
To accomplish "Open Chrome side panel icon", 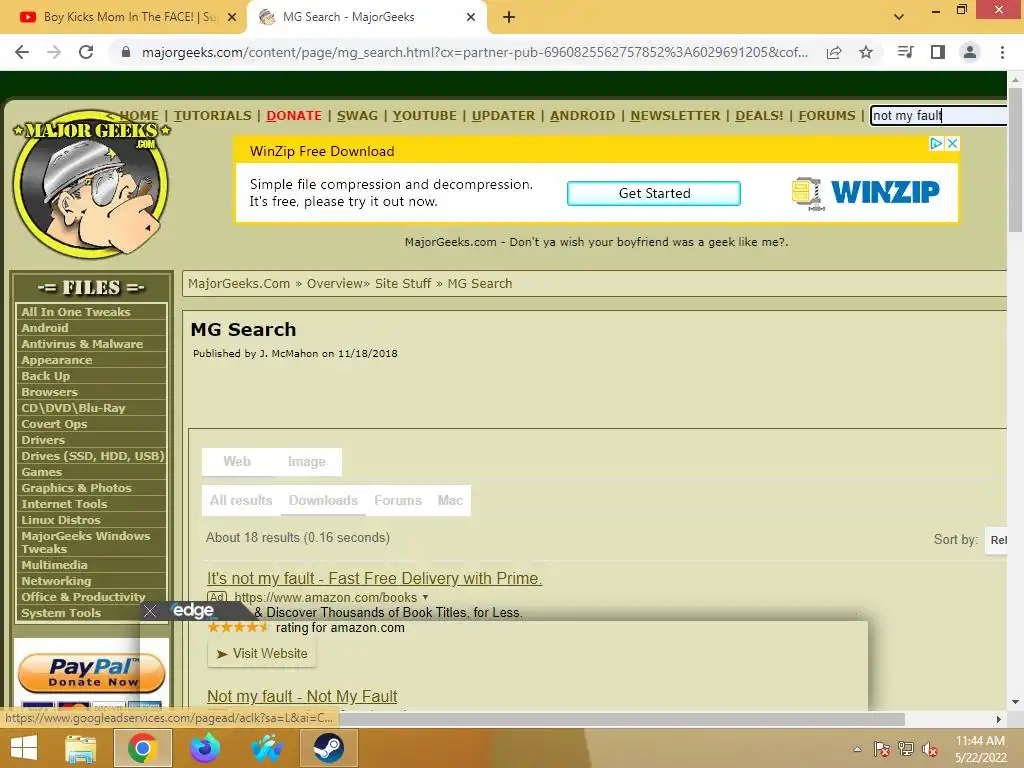I will tap(938, 52).
